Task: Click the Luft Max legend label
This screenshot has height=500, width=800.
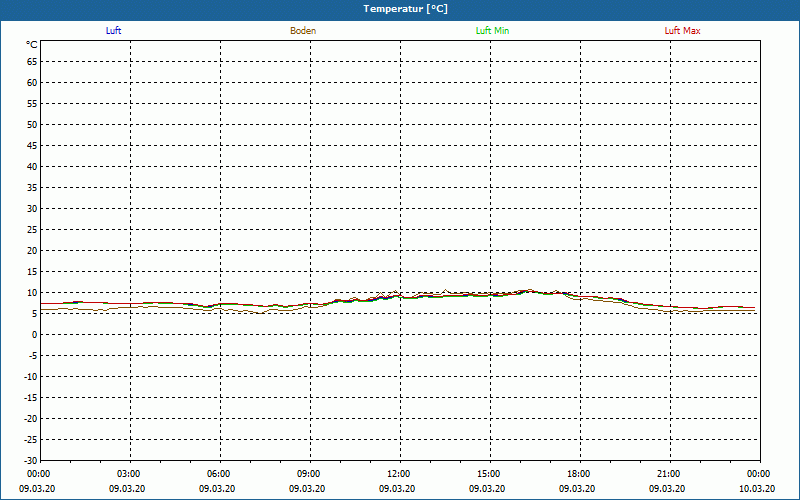Action: (x=682, y=31)
